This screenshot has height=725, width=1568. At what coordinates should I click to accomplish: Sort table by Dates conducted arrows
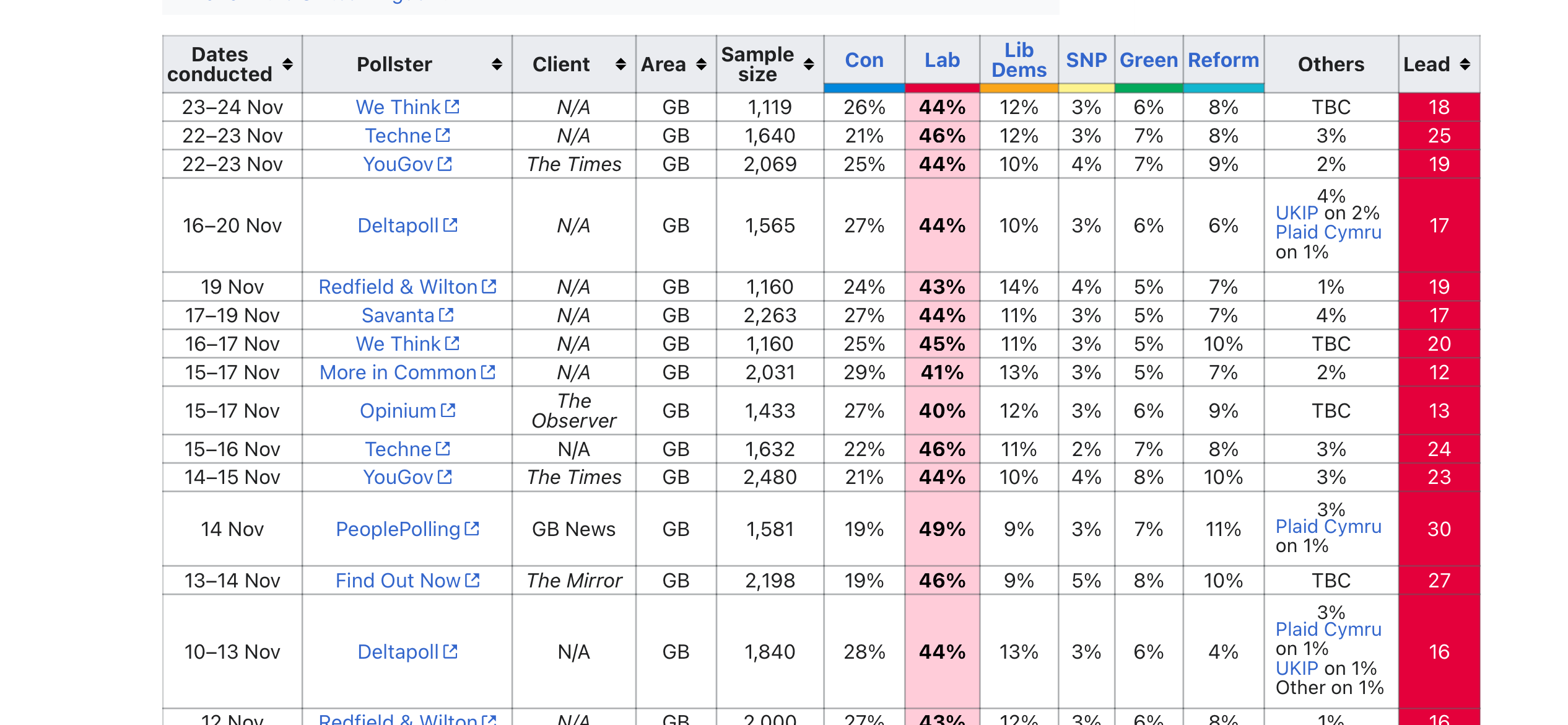point(287,64)
